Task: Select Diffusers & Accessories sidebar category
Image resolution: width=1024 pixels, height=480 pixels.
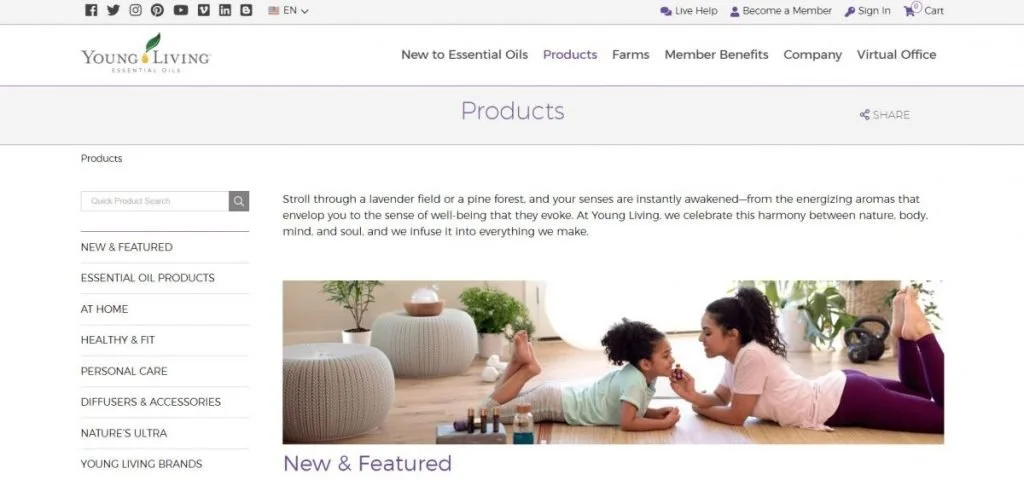Action: pos(151,402)
